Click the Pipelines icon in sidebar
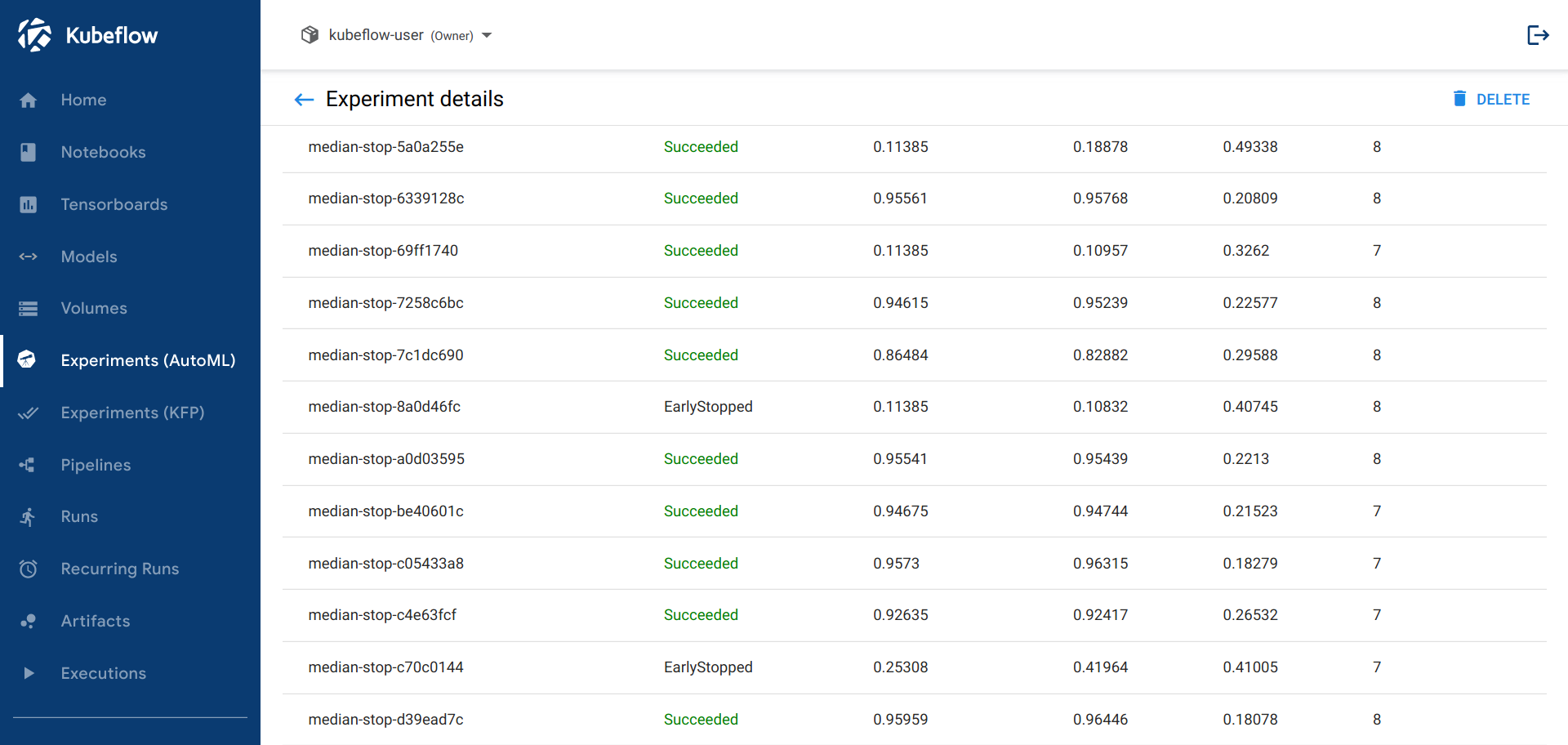This screenshot has height=745, width=1568. pos(29,465)
